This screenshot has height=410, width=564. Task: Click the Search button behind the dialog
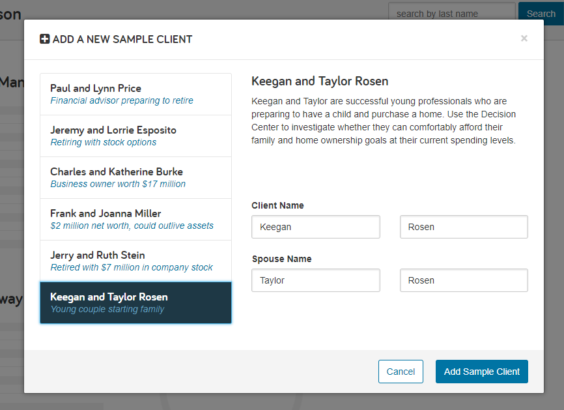(x=541, y=14)
